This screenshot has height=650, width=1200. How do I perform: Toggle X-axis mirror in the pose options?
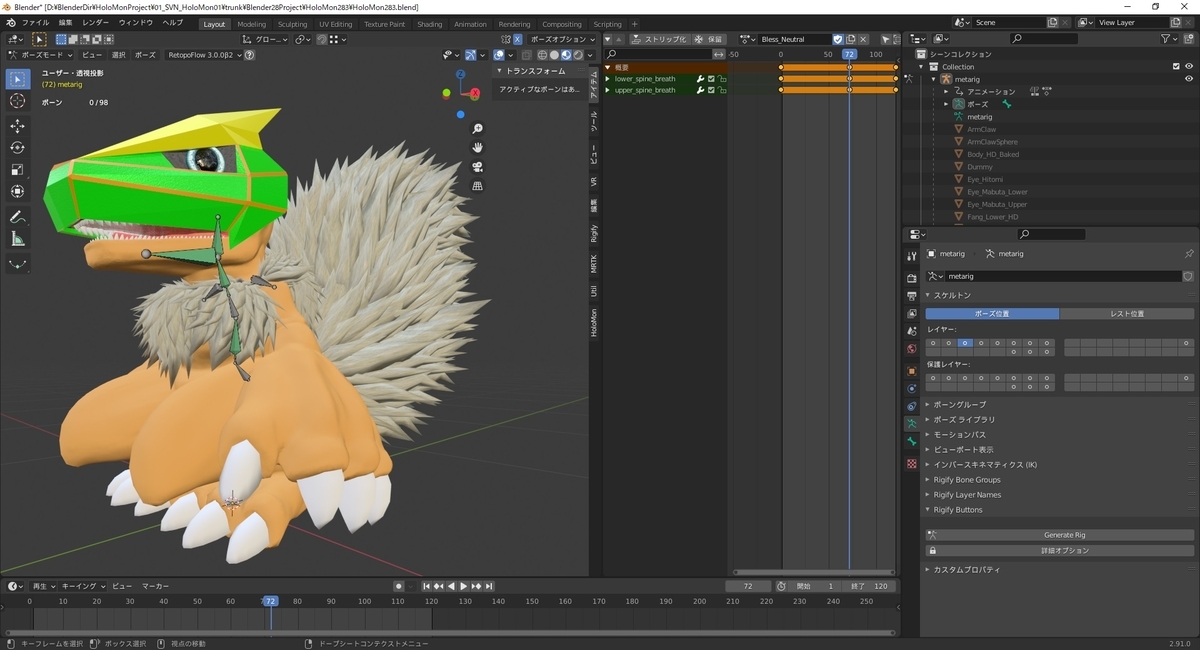[x=517, y=39]
